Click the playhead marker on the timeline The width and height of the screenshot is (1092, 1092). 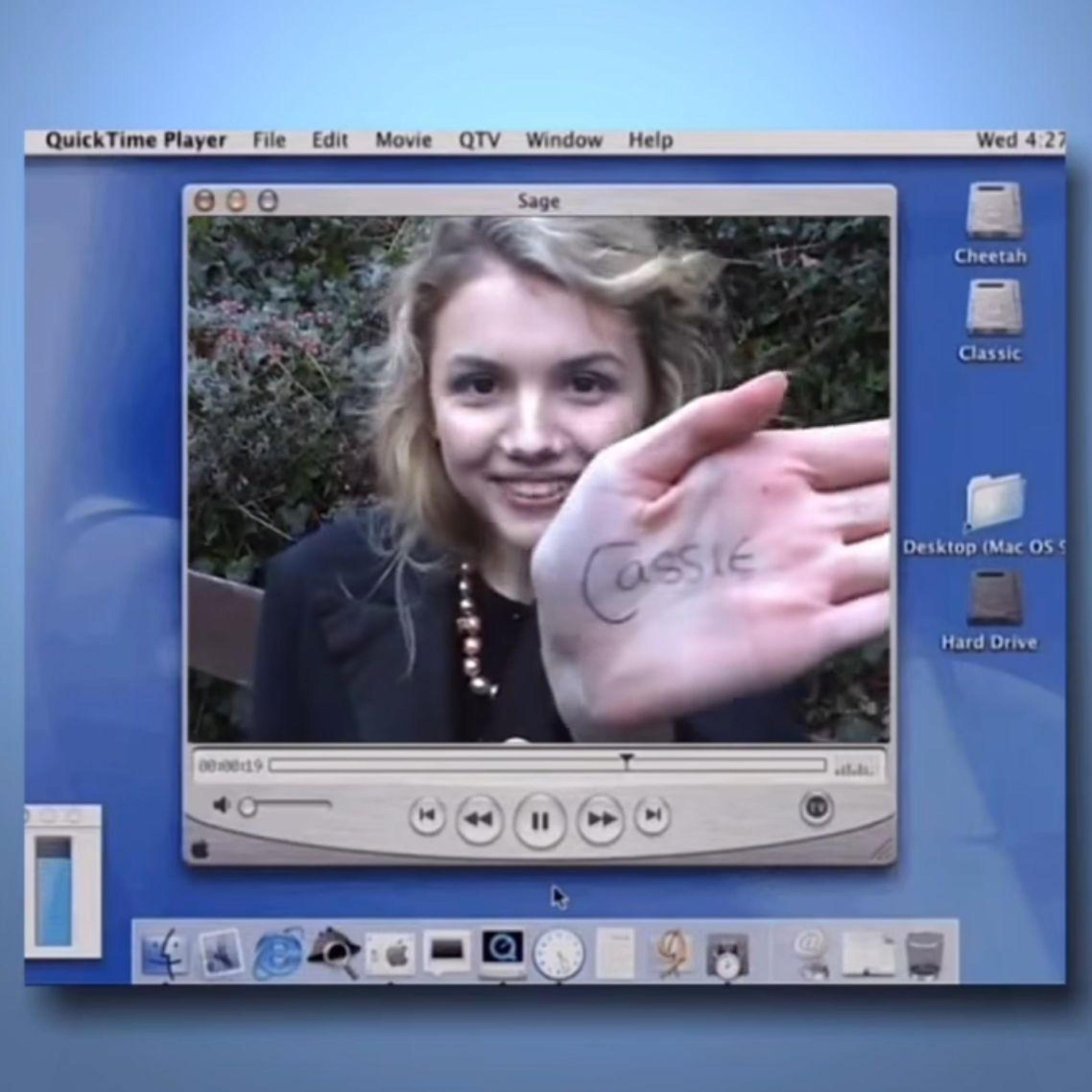coord(626,761)
